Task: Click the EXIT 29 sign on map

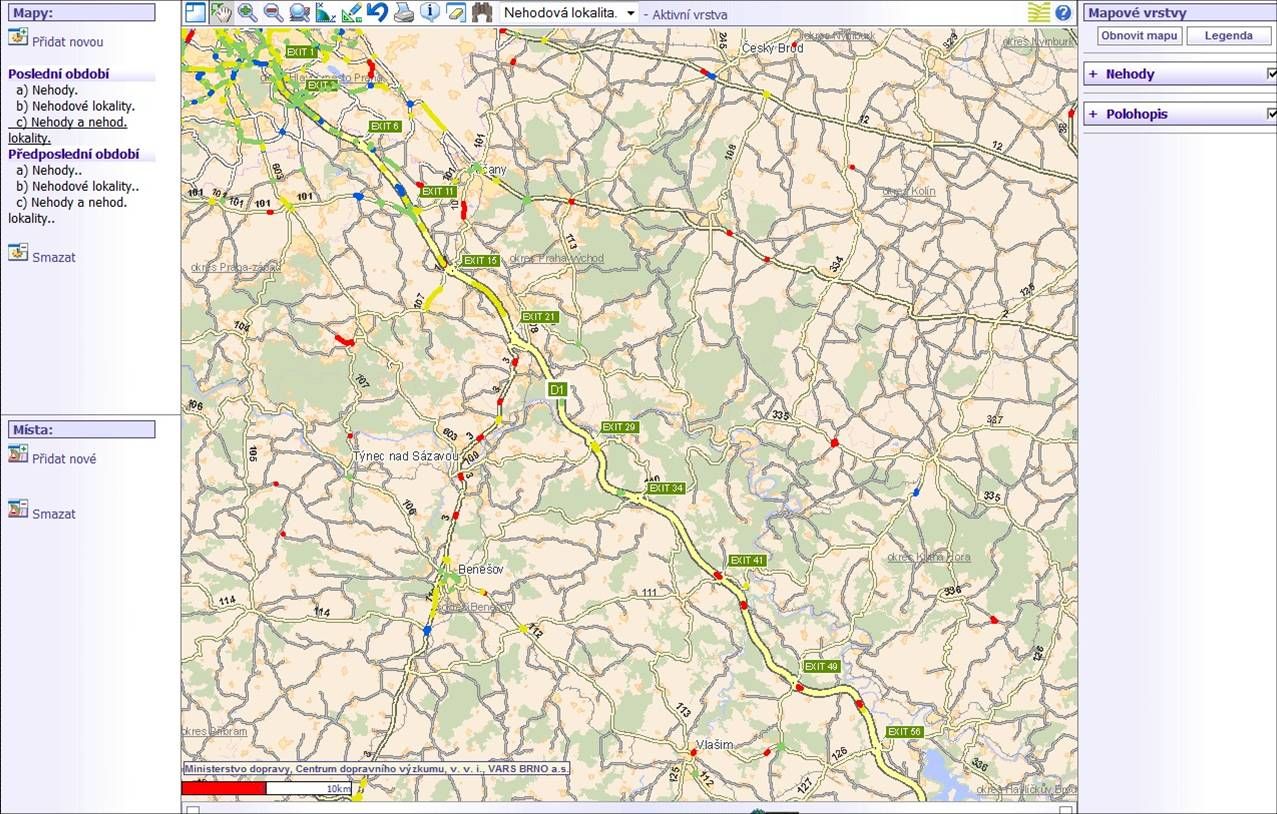Action: [619, 427]
